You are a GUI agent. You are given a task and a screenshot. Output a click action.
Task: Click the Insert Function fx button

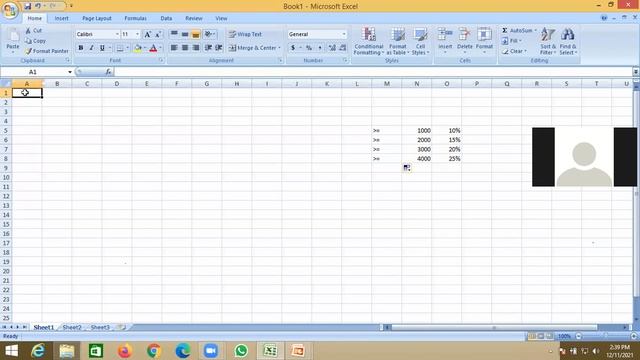click(108, 72)
